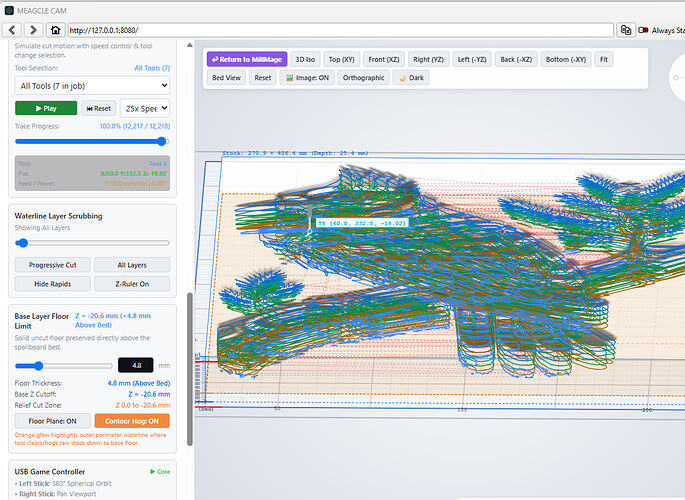Switch to Left (-YZ) view
The width and height of the screenshot is (685, 500).
point(472,59)
